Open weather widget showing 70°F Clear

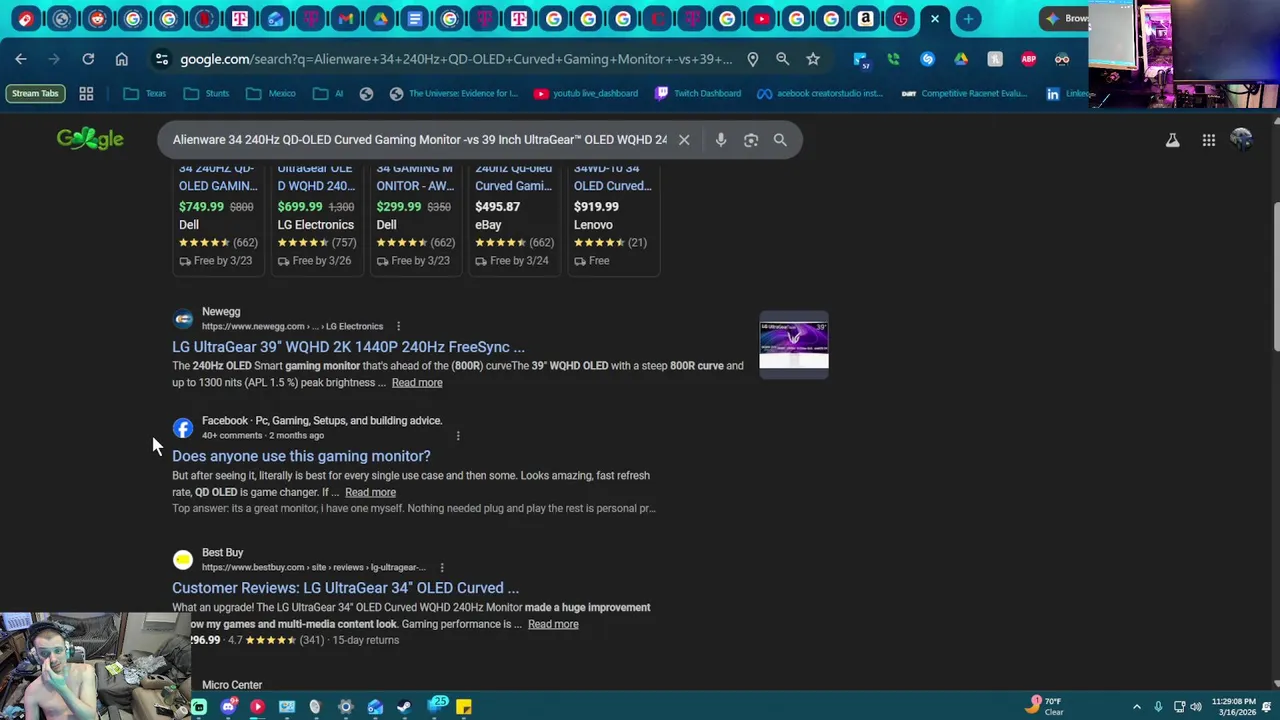1044,707
